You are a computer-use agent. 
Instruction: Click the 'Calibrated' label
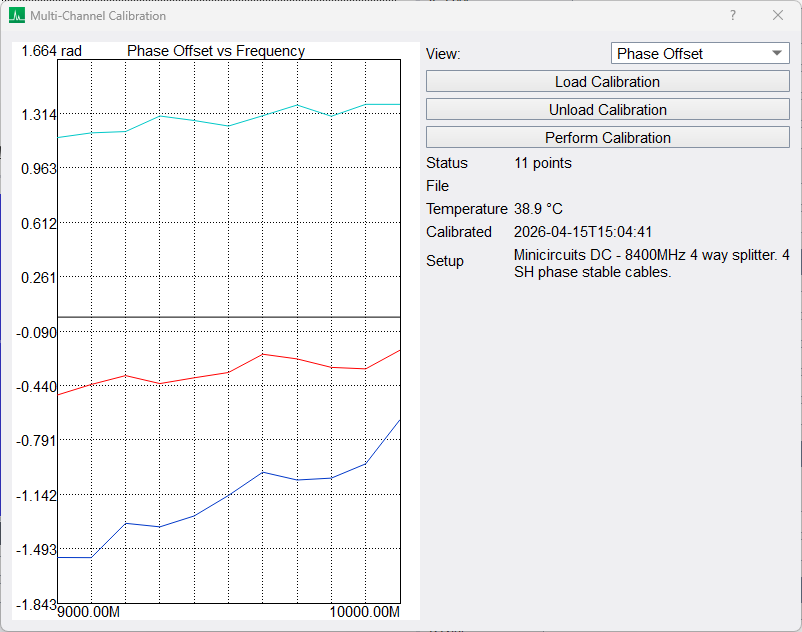tap(459, 232)
